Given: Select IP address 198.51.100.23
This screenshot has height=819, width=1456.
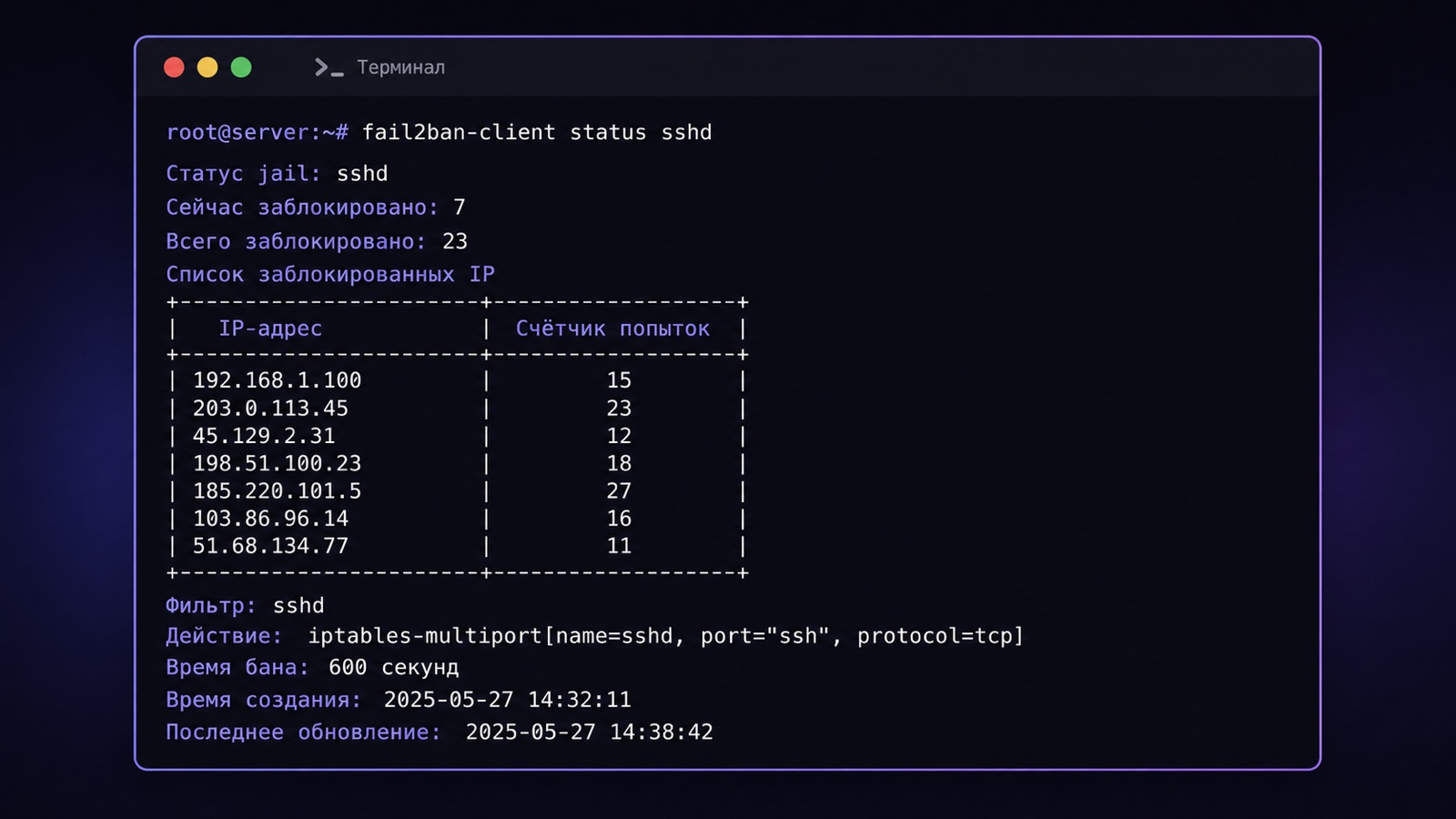Looking at the screenshot, I should click(277, 463).
